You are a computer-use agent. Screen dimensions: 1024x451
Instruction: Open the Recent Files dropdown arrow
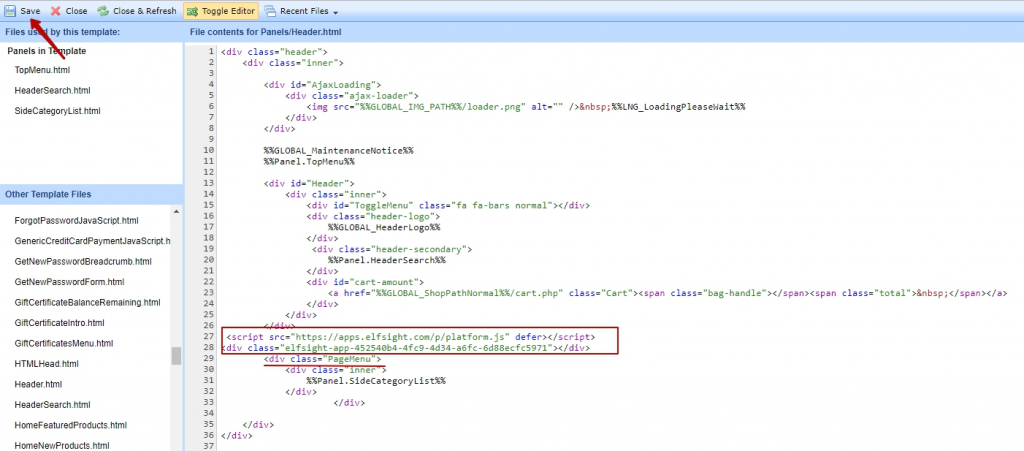click(x=335, y=12)
